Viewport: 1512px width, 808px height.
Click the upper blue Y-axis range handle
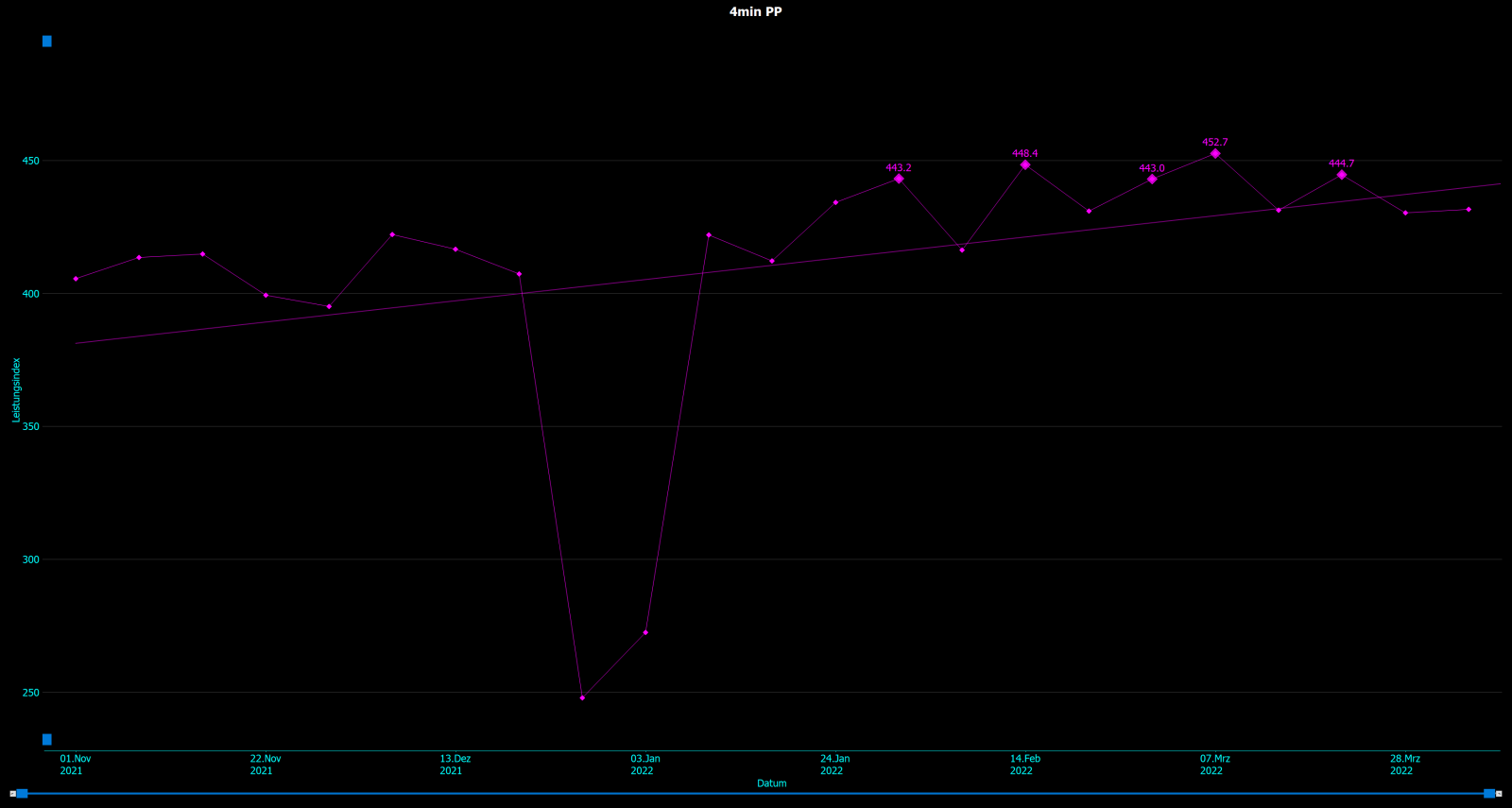tap(47, 42)
